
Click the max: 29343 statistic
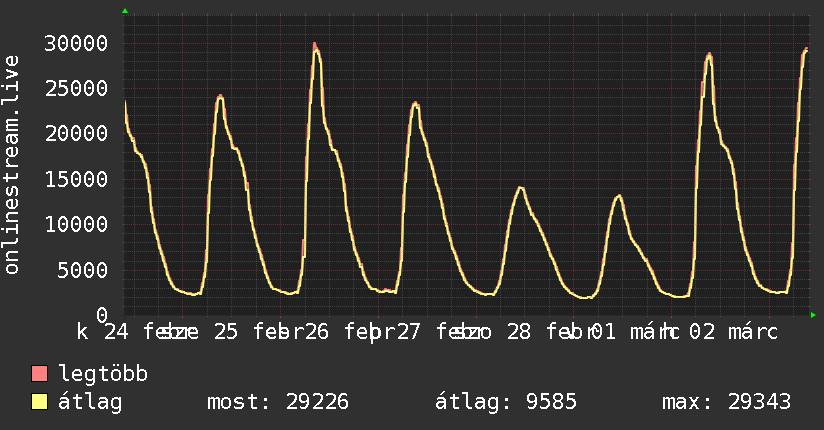(x=726, y=402)
